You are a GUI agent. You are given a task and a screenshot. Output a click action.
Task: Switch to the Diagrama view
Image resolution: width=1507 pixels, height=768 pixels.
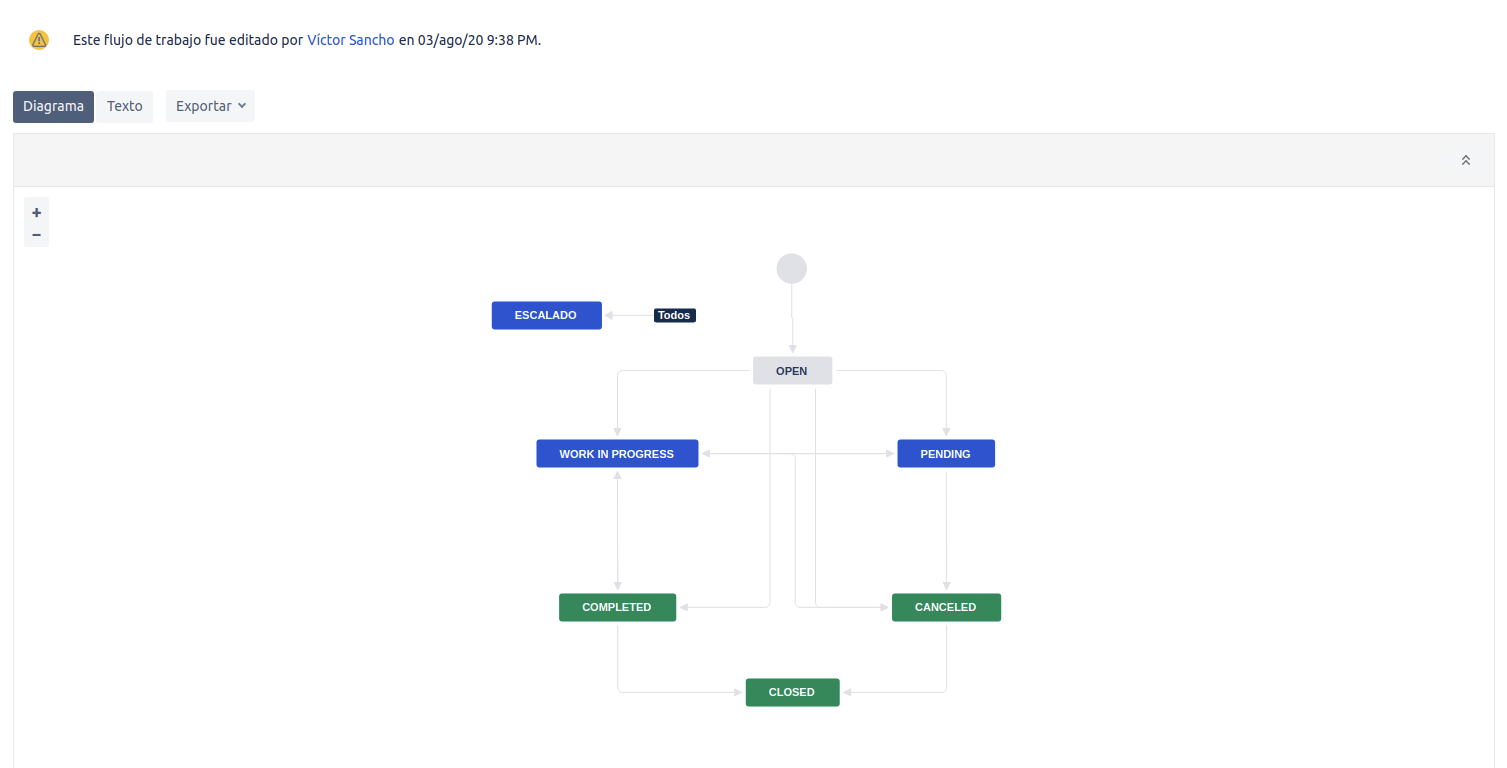[x=54, y=106]
